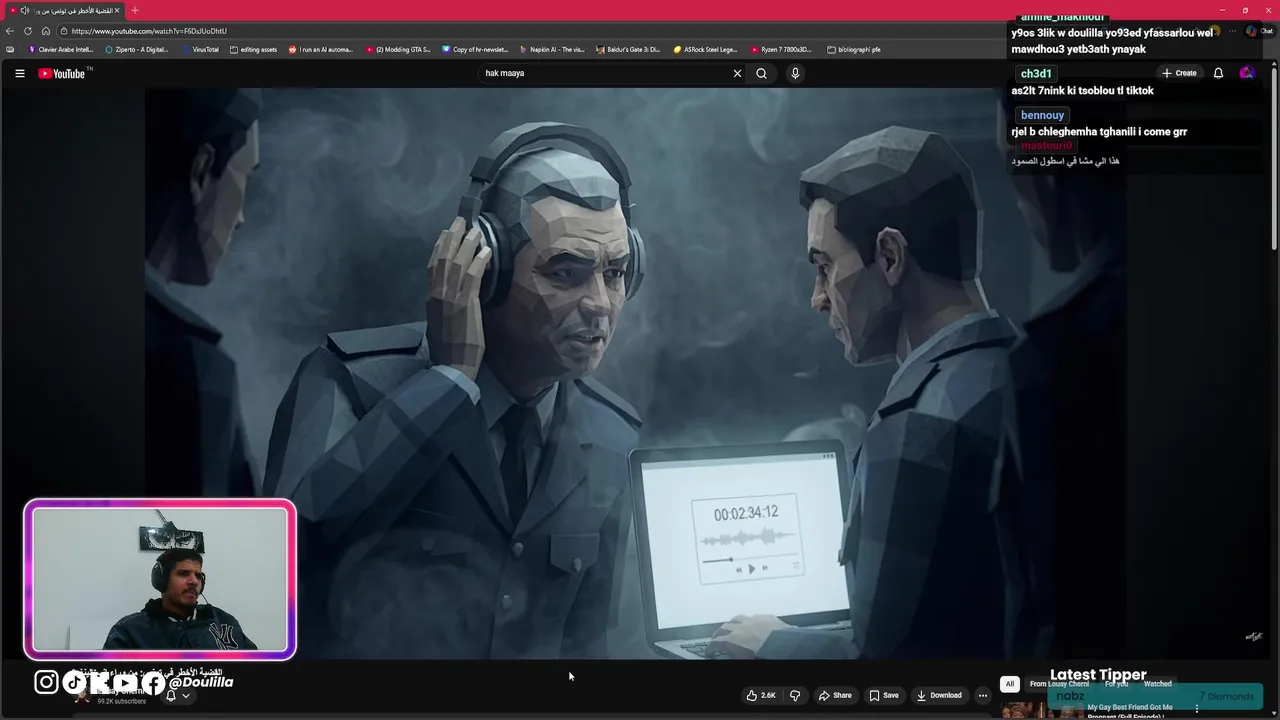The image size is (1280, 720).
Task: Open 'I run an AI automa...' bookmark
Action: pyautogui.click(x=321, y=49)
